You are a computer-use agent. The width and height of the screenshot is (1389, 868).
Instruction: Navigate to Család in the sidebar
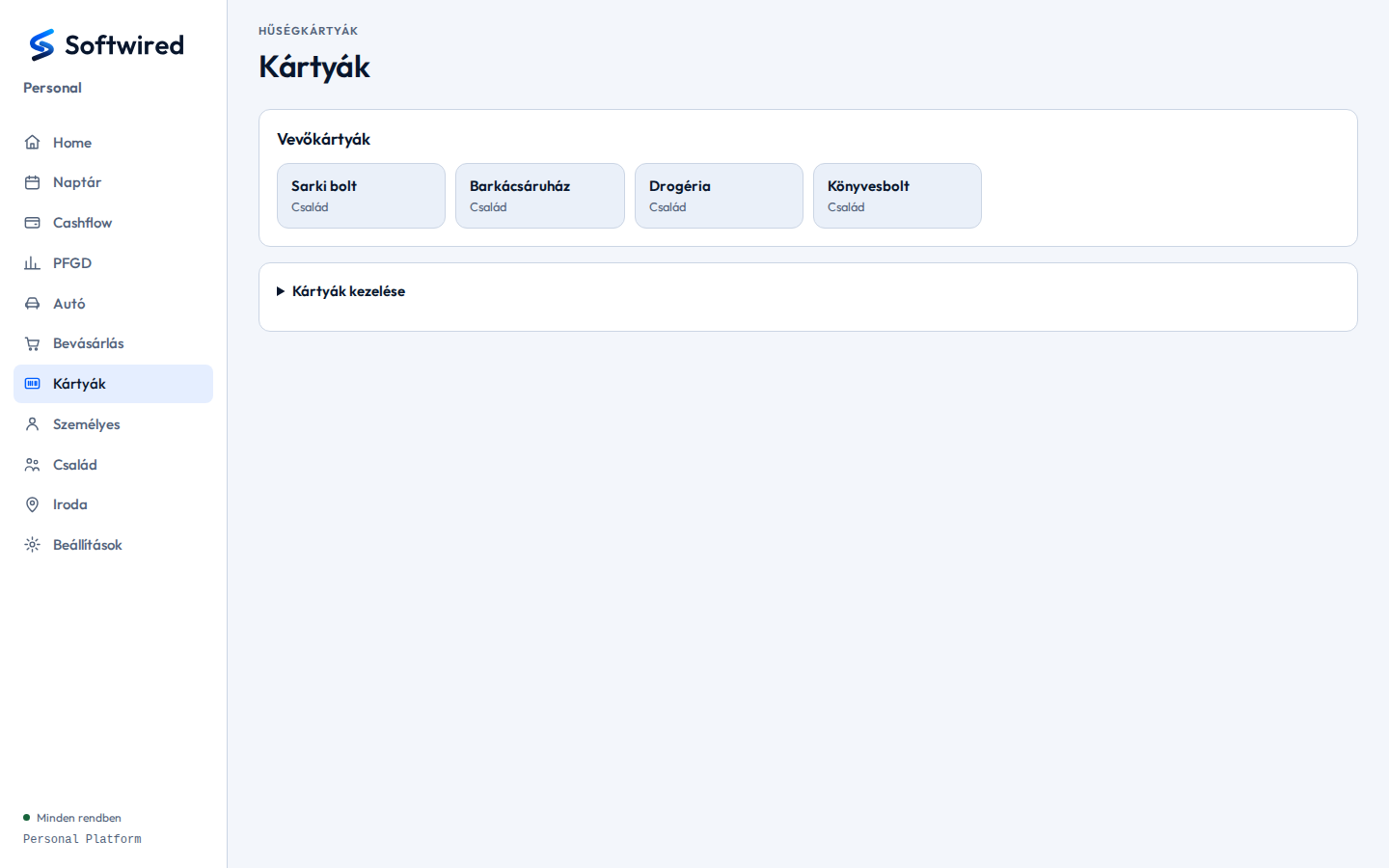[x=113, y=465]
